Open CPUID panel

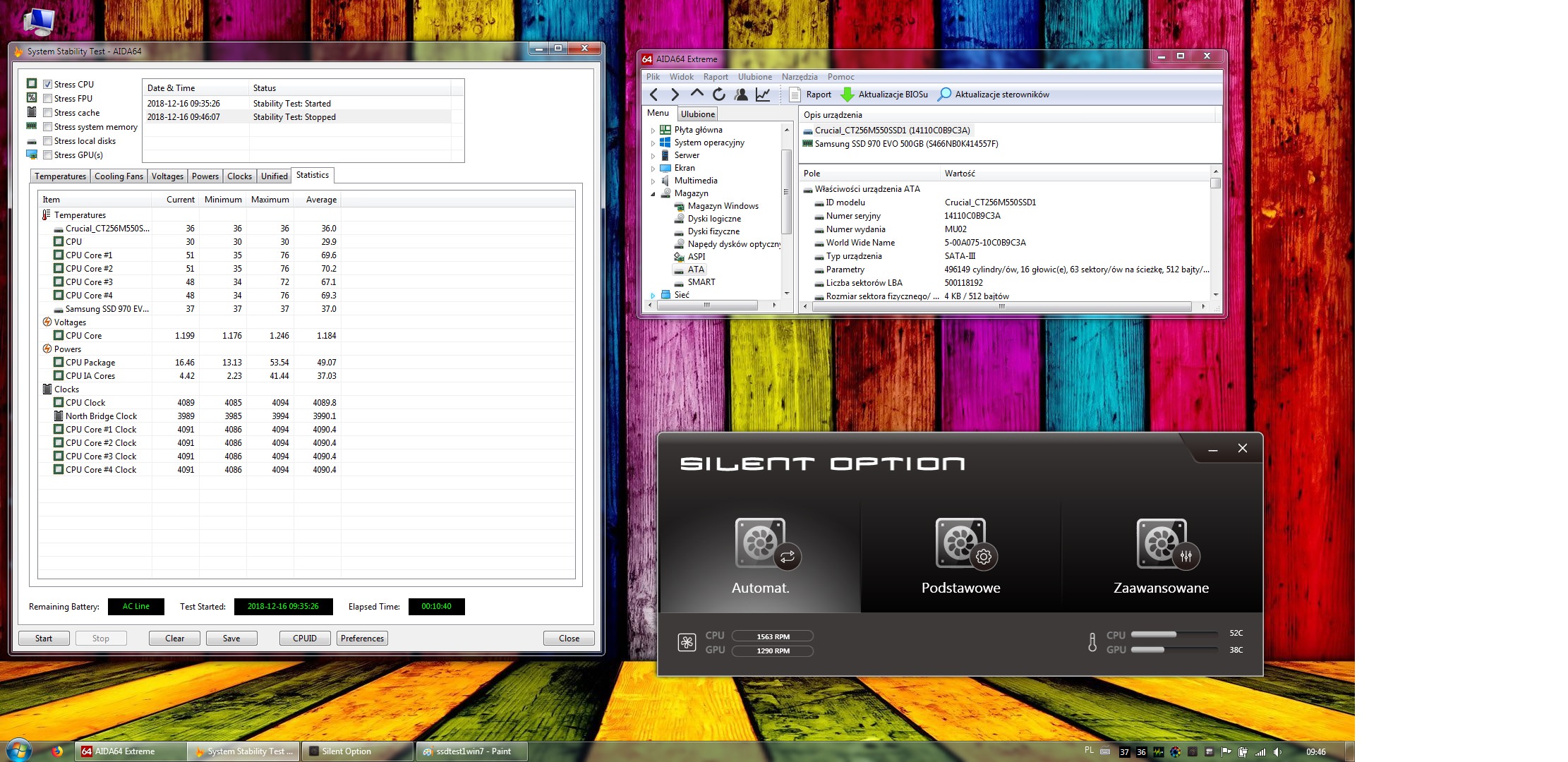[x=305, y=639]
